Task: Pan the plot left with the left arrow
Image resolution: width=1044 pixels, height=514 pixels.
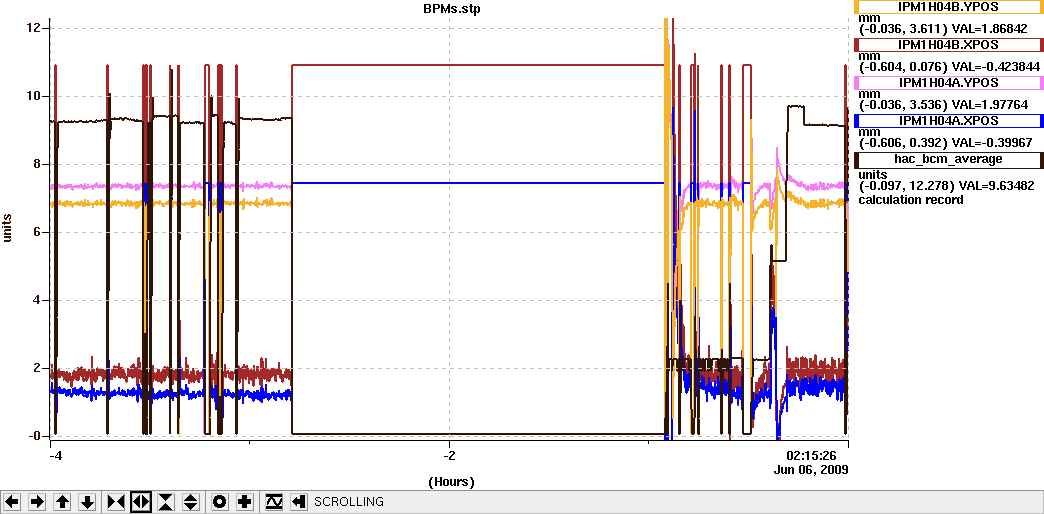Action: point(12,501)
